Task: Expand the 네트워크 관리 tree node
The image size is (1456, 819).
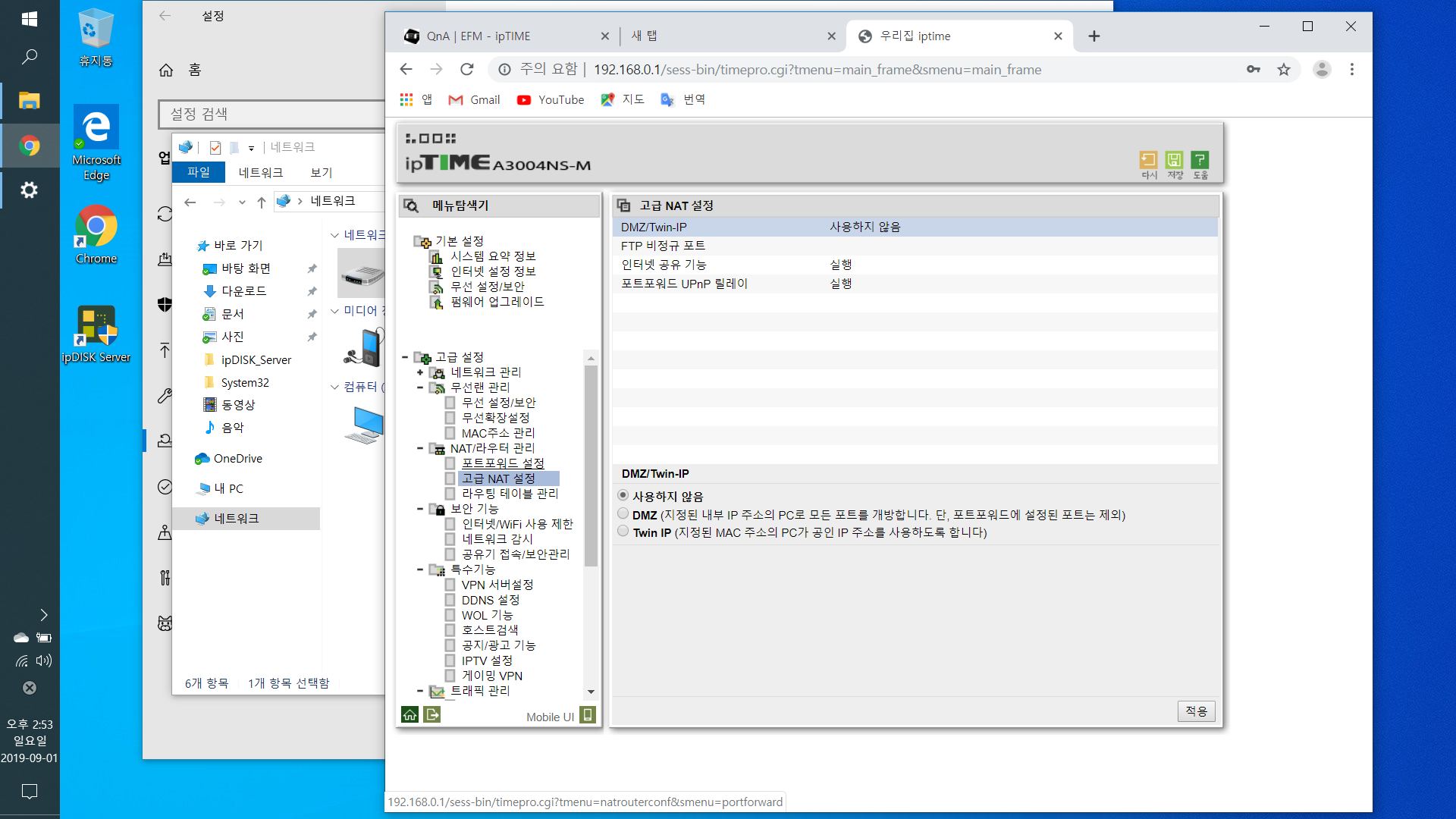Action: click(420, 372)
